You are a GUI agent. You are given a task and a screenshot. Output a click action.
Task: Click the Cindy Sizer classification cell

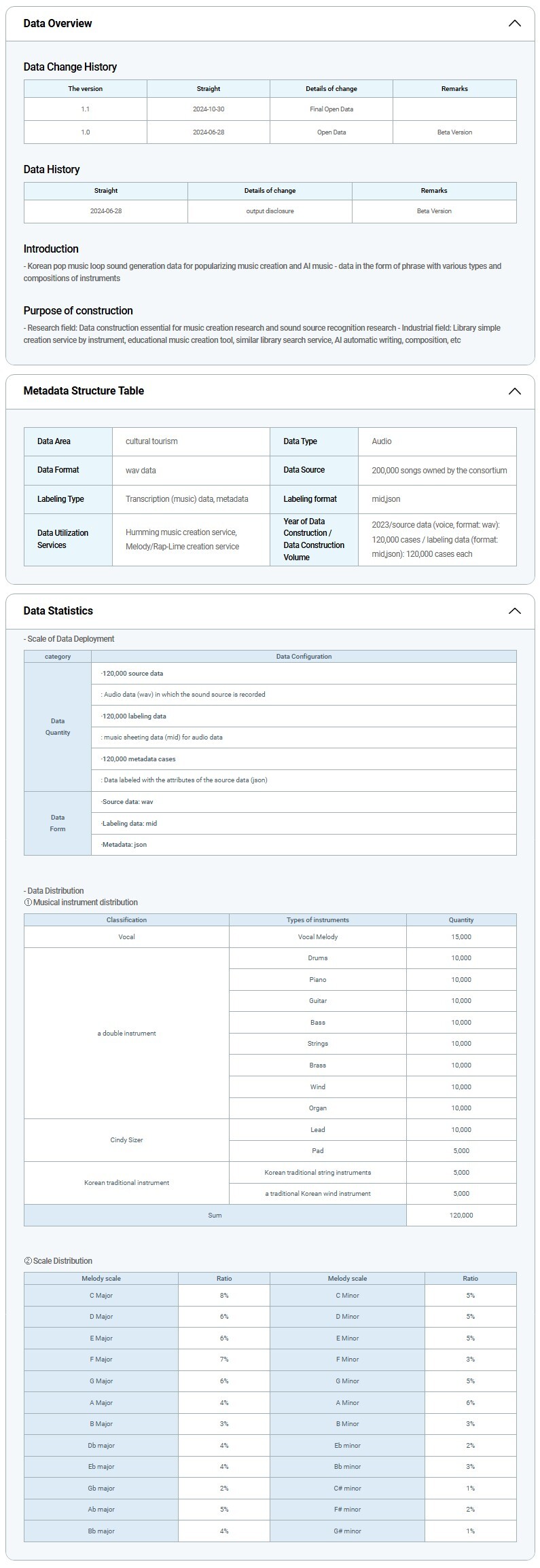pos(126,1140)
